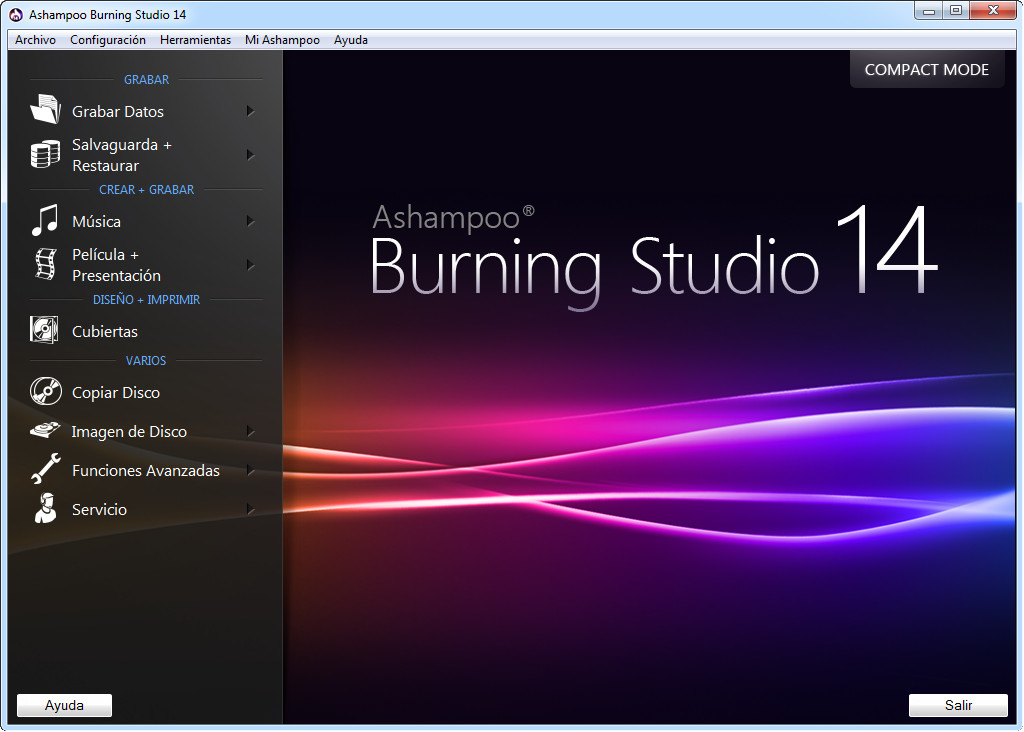Screen dimensions: 1024x732
Task: Choose the Música note icon
Action: click(45, 220)
